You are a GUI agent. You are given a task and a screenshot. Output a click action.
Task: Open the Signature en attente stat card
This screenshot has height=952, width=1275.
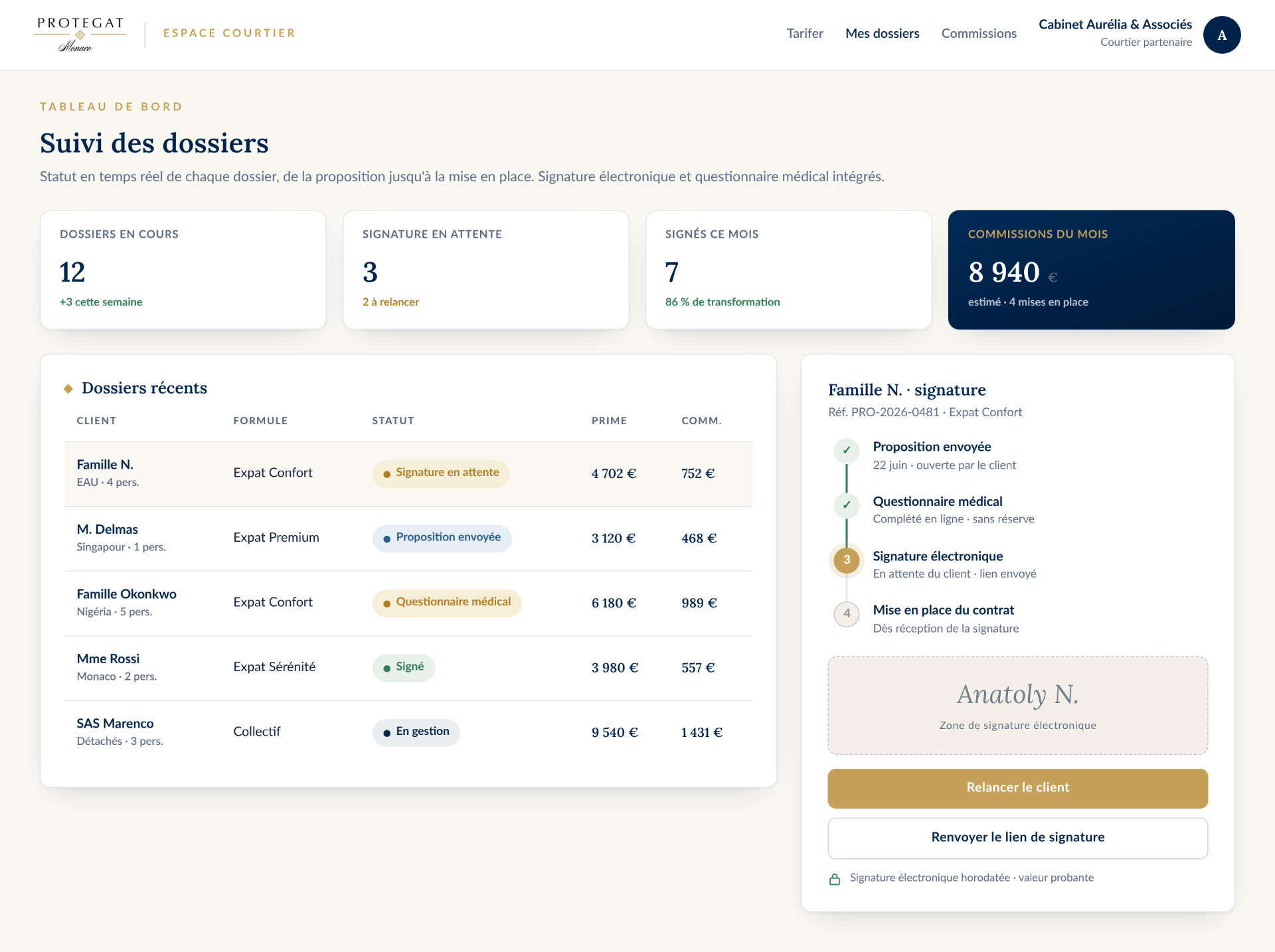point(485,270)
